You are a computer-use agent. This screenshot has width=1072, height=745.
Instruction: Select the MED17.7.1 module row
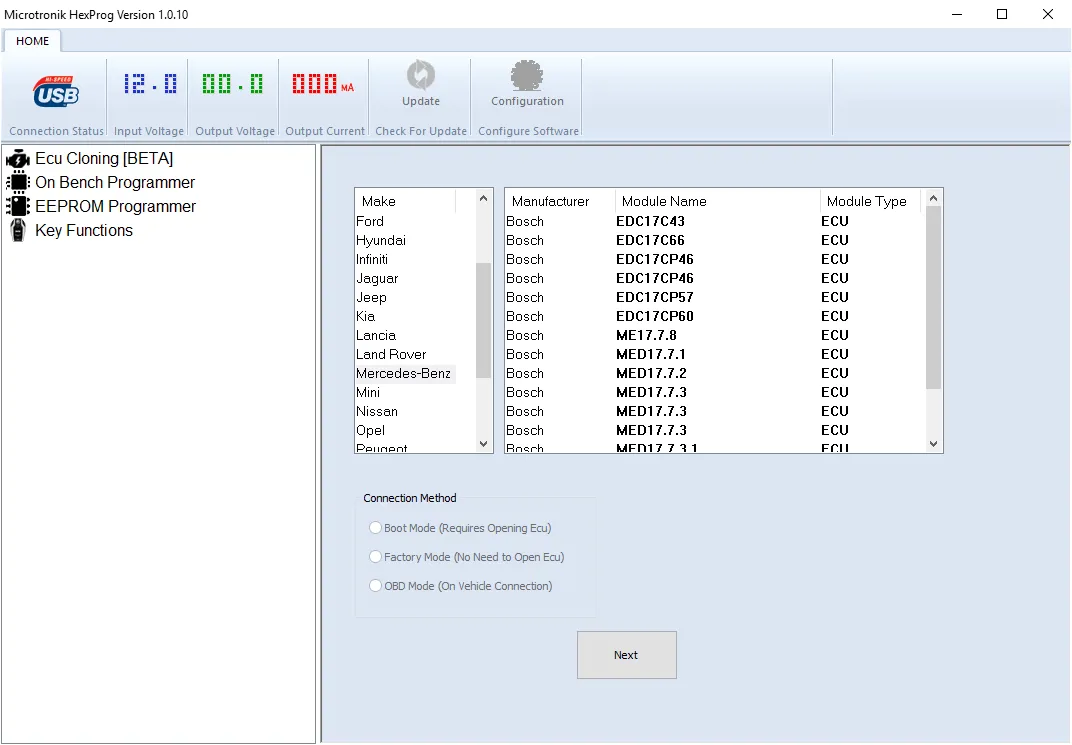[714, 355]
